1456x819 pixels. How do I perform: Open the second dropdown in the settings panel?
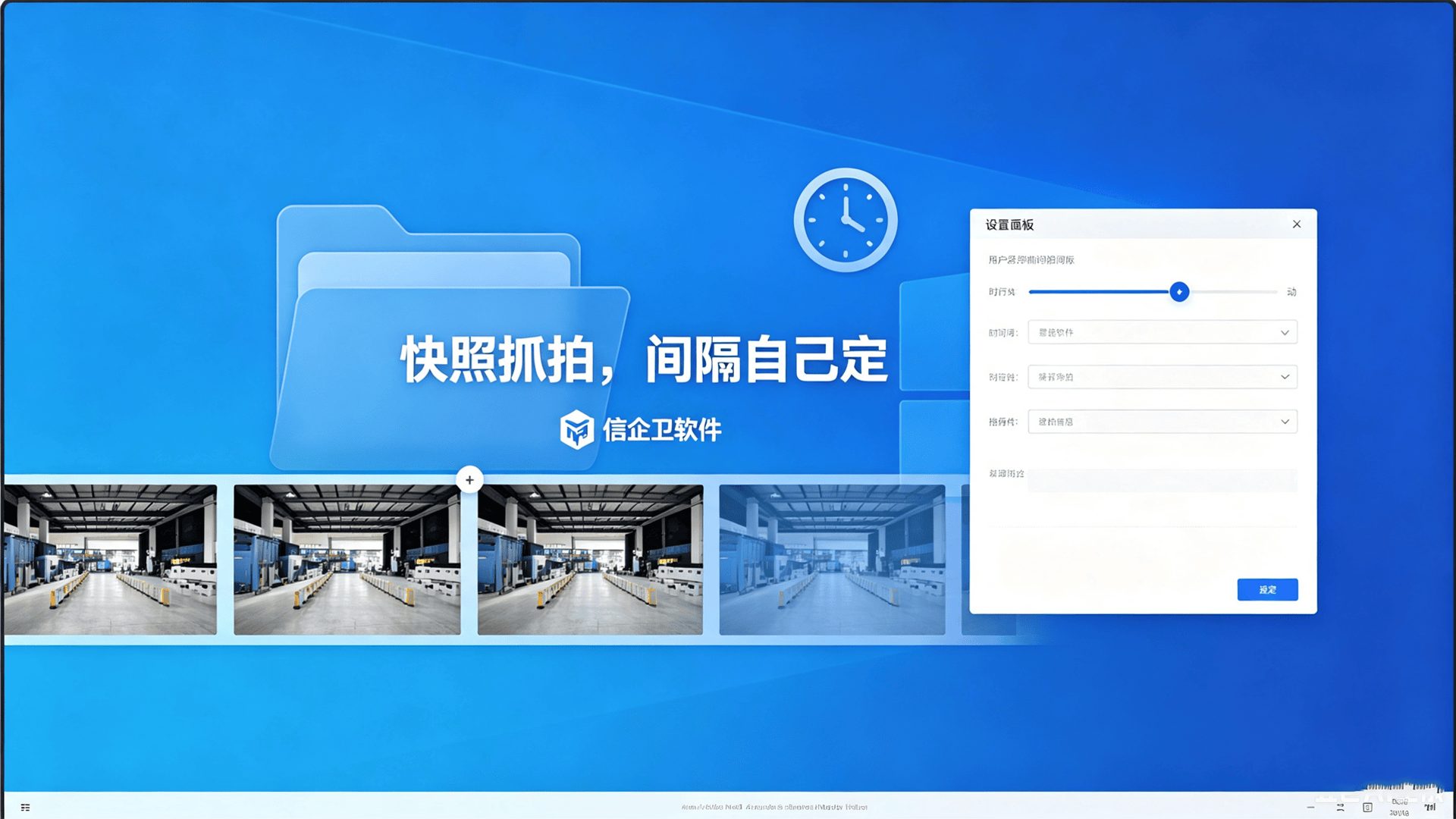coord(1163,377)
